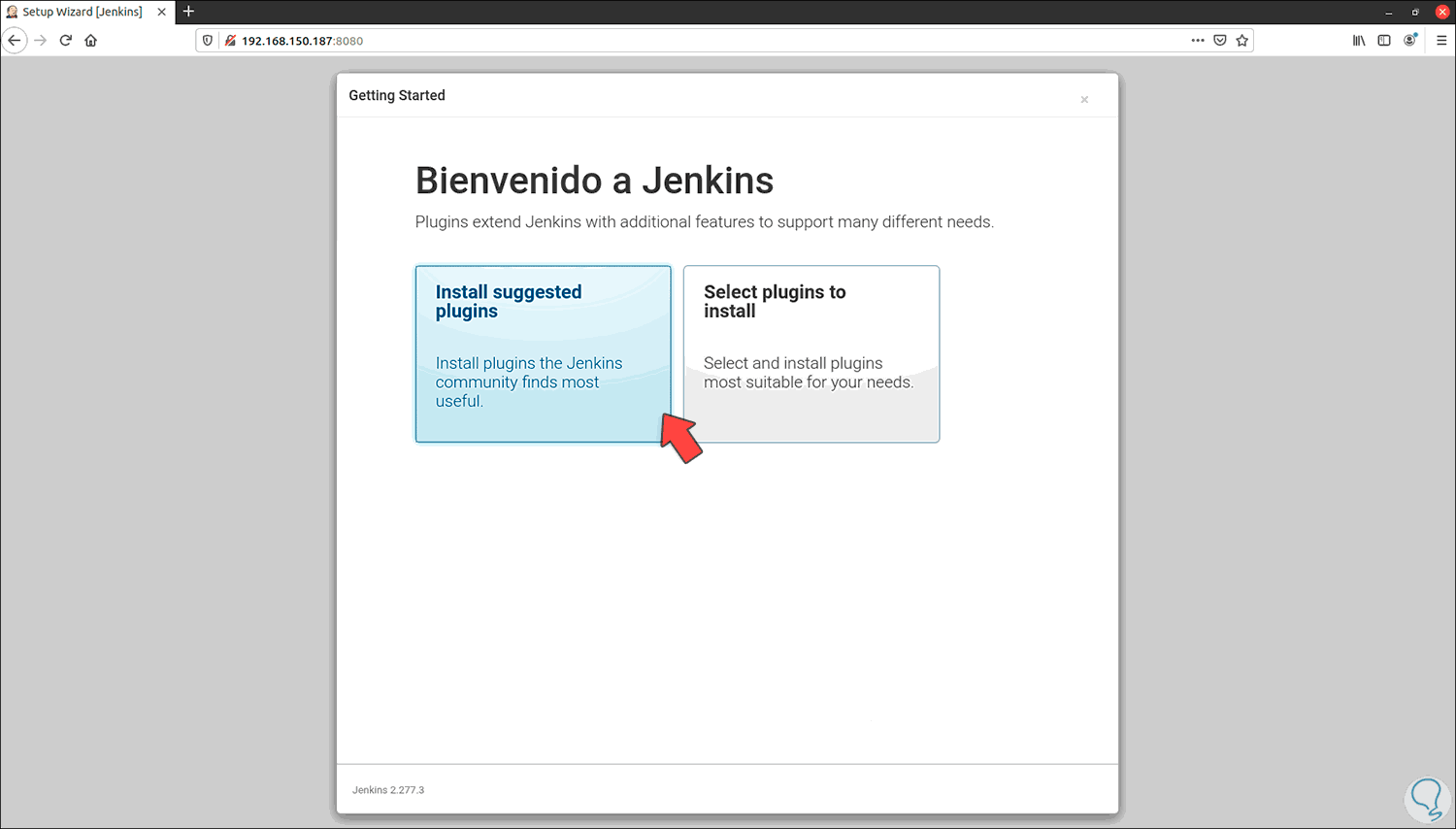This screenshot has width=1456, height=829.
Task: Save page to Pocket
Action: 1220,41
